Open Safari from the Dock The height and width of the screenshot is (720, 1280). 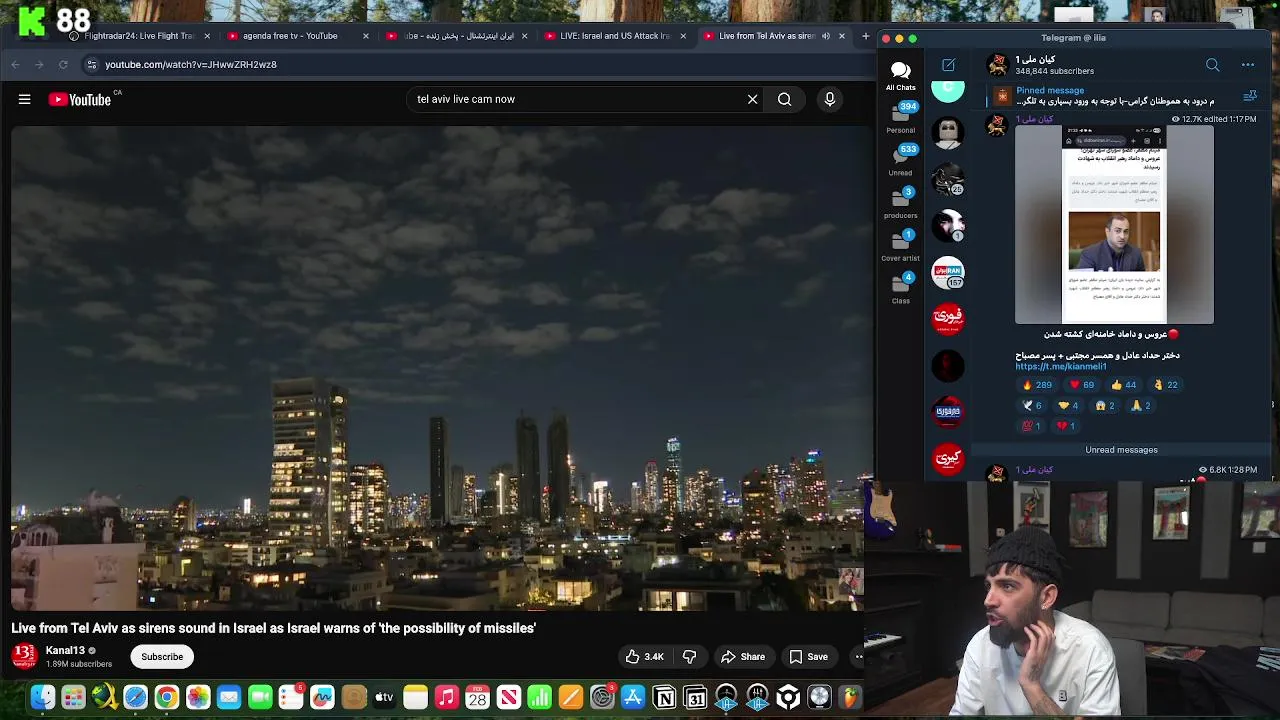click(135, 697)
